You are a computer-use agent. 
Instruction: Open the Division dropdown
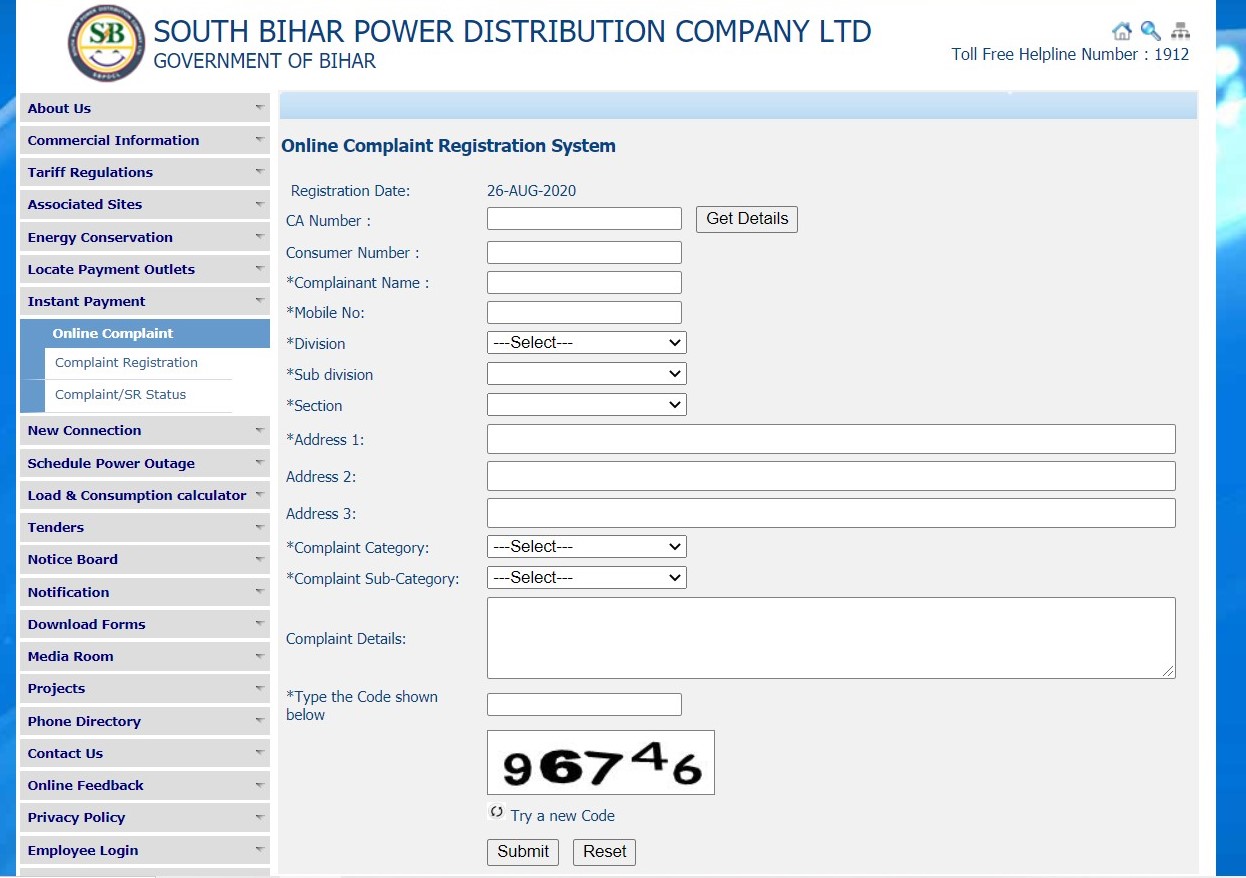coord(587,343)
